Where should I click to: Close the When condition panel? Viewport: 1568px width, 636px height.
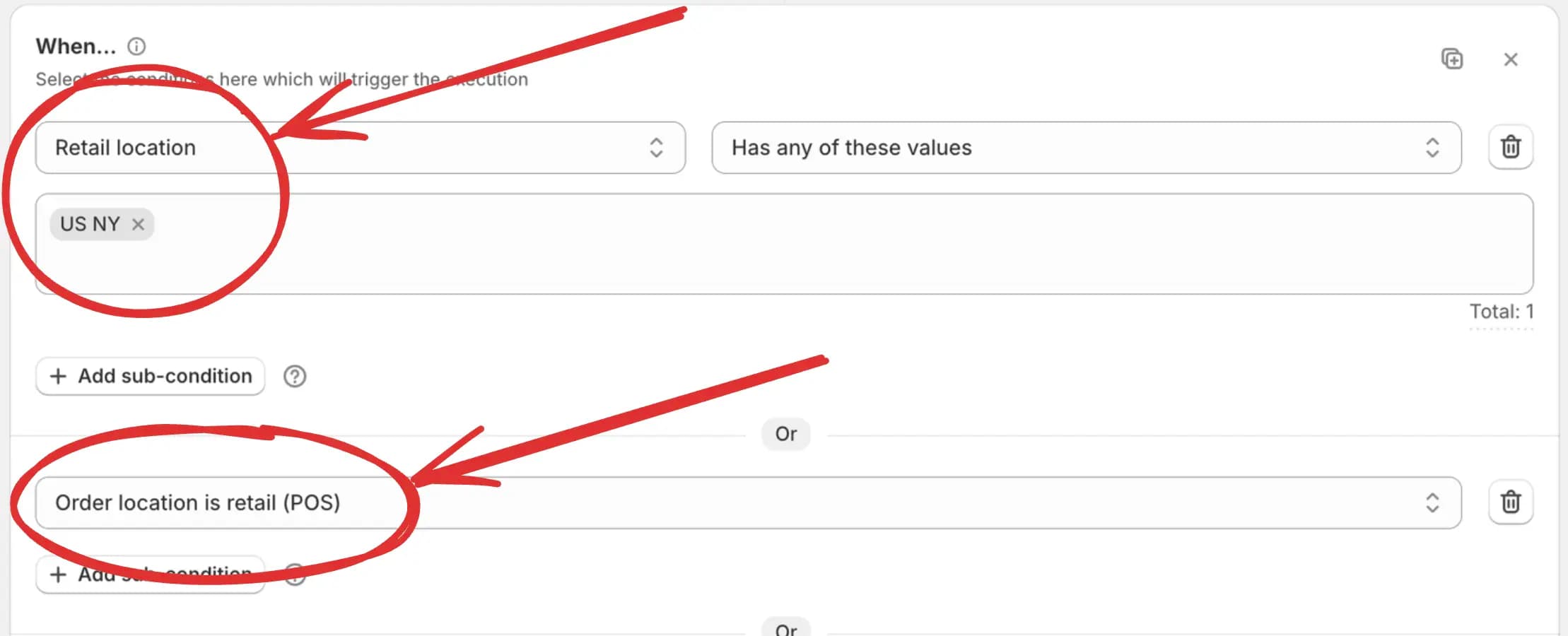[1511, 59]
